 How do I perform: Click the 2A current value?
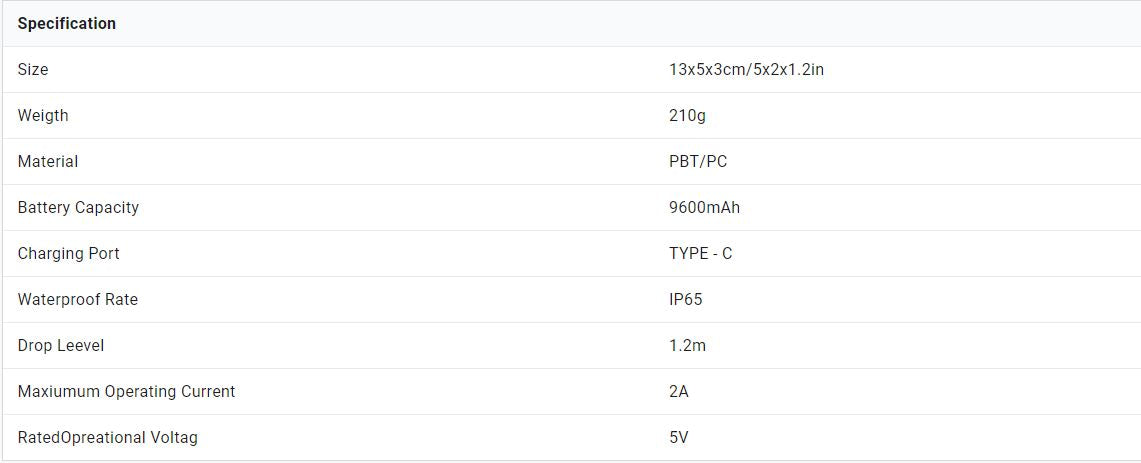click(679, 391)
